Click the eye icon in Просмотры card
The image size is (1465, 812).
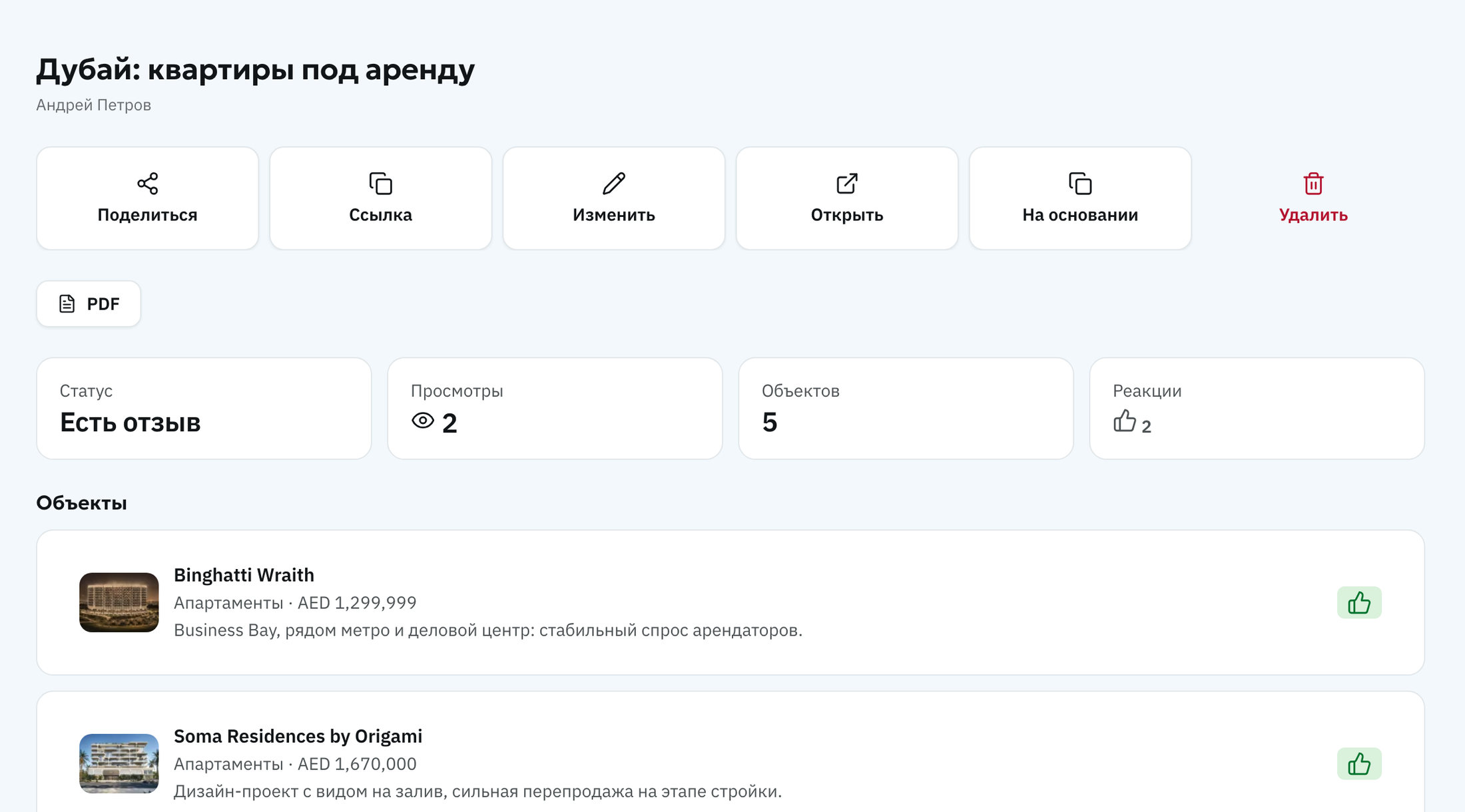coord(423,421)
